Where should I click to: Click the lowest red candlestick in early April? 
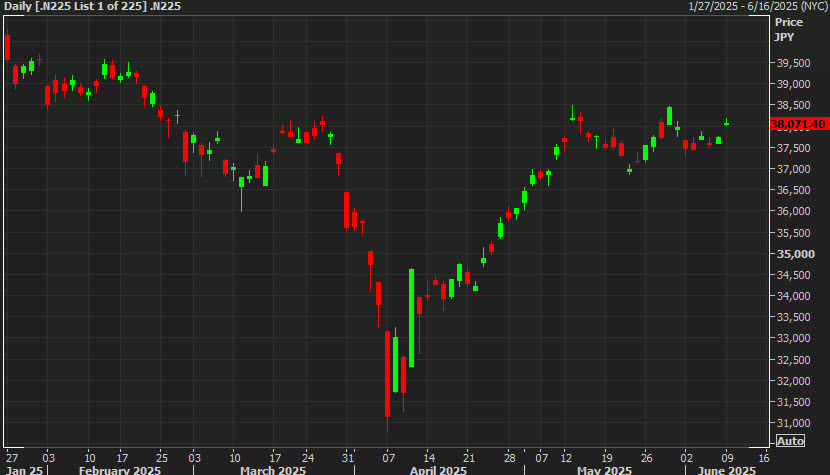click(x=387, y=374)
